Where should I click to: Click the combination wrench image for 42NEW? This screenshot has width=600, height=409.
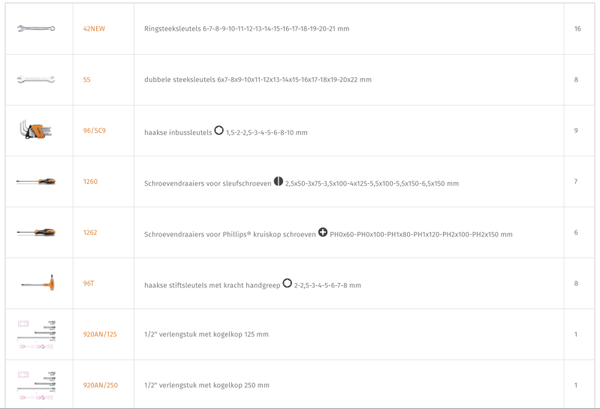click(36, 29)
